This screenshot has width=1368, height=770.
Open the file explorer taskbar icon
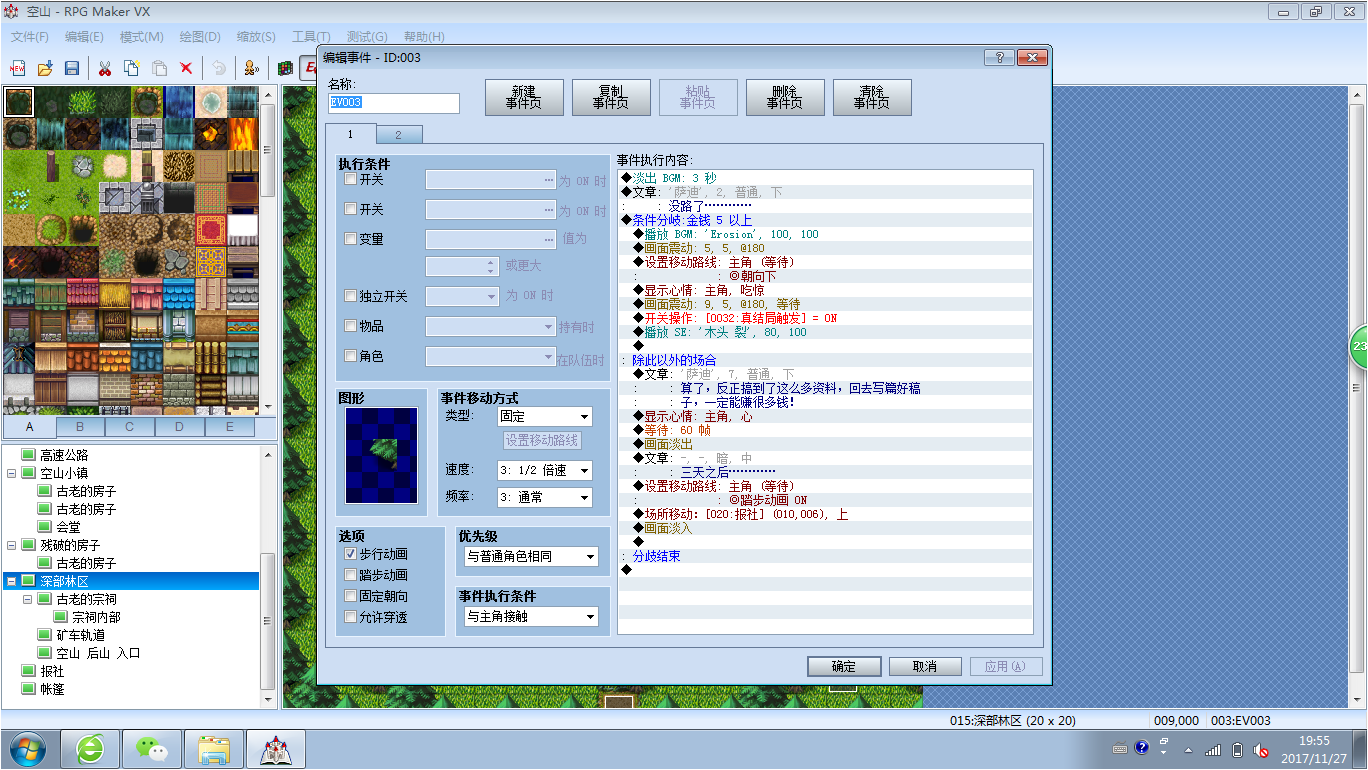click(x=214, y=748)
